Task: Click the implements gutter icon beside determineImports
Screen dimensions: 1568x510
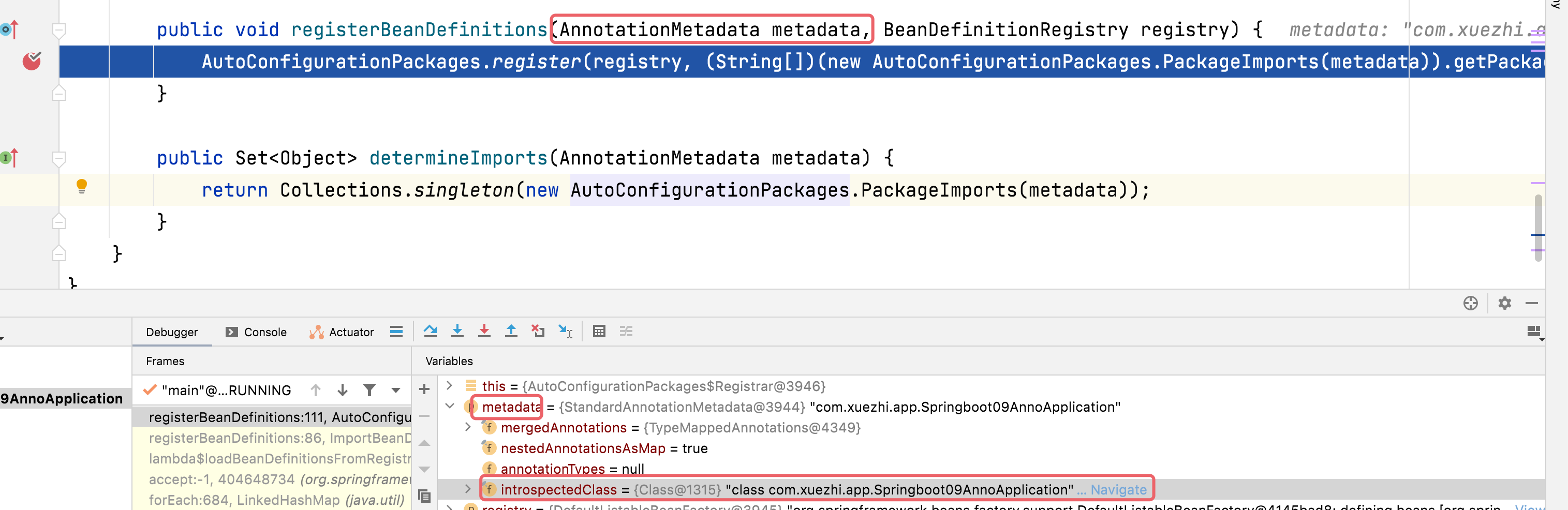Action: tap(10, 158)
